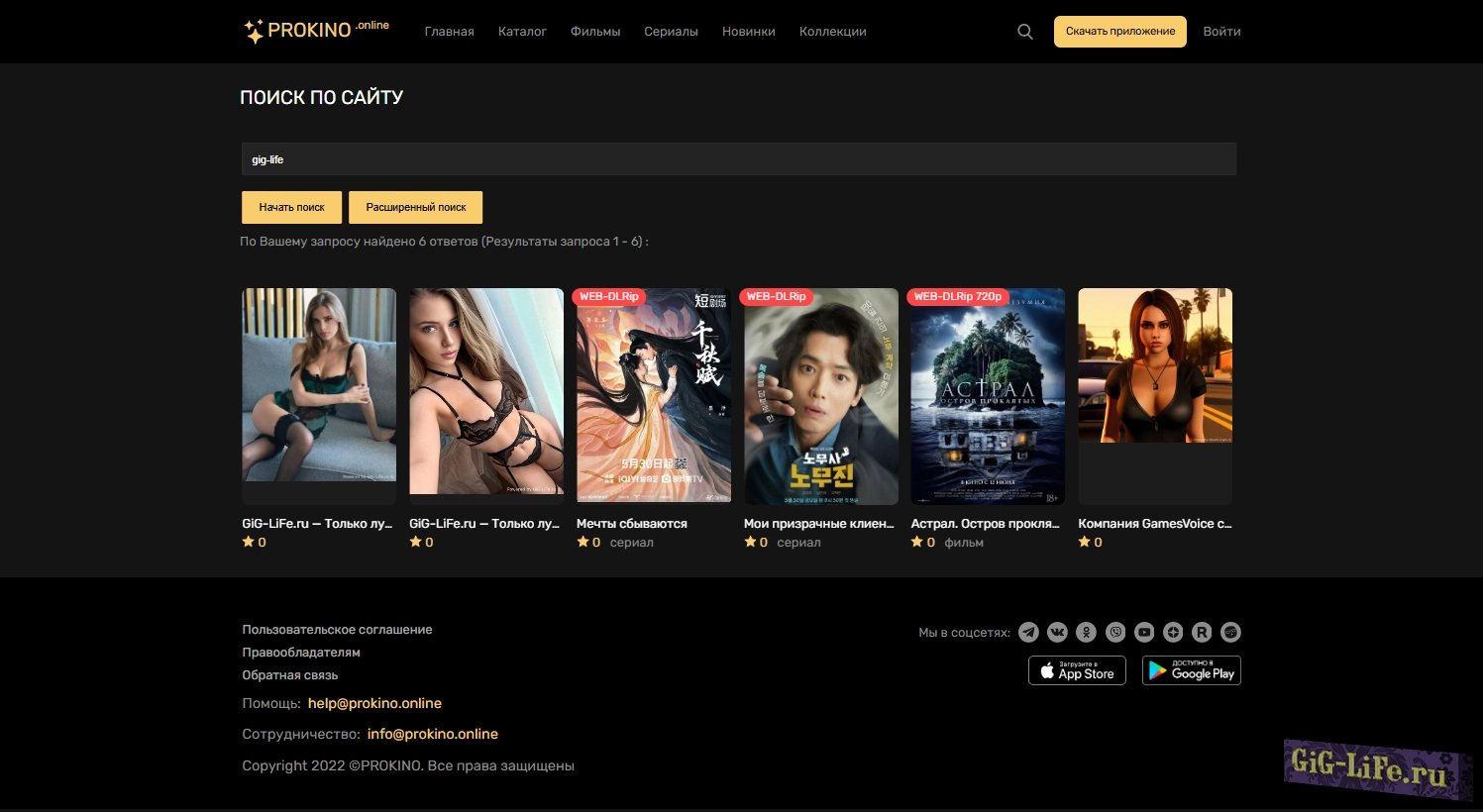Open the VK social icon
The width and height of the screenshot is (1483, 812).
[1057, 632]
